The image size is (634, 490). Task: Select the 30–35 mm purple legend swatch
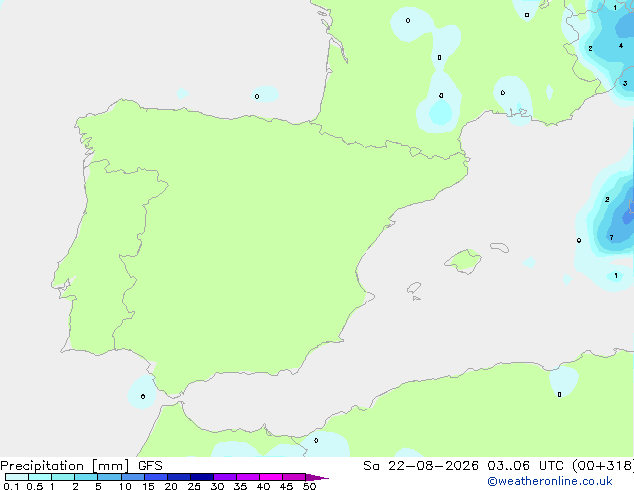click(225, 477)
